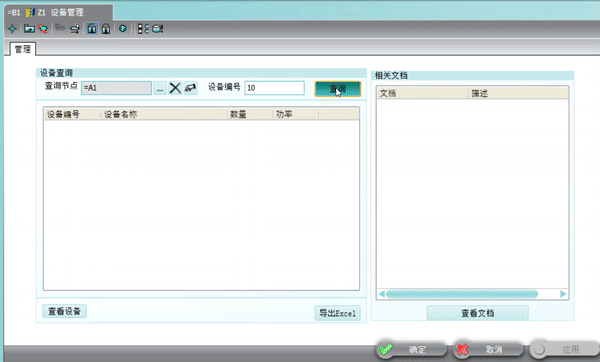600x362 pixels.
Task: Click the 查询 search button
Action: coord(338,89)
